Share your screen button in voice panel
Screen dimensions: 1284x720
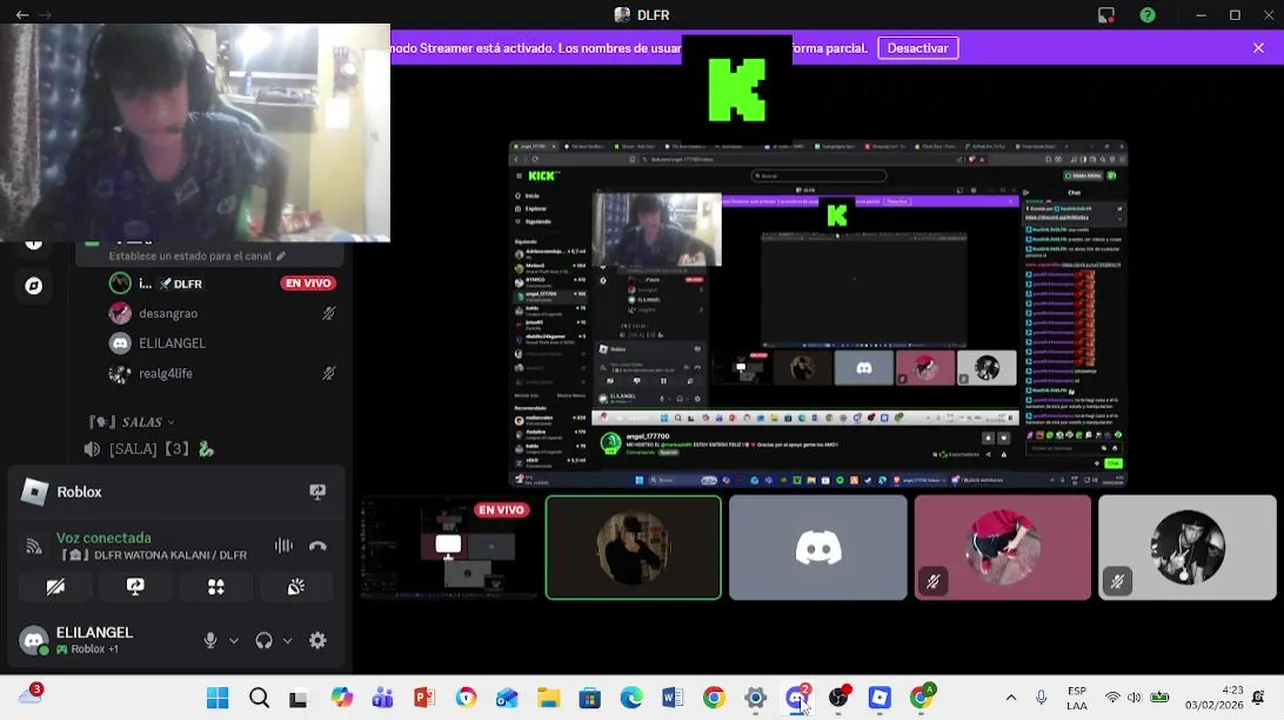(136, 587)
